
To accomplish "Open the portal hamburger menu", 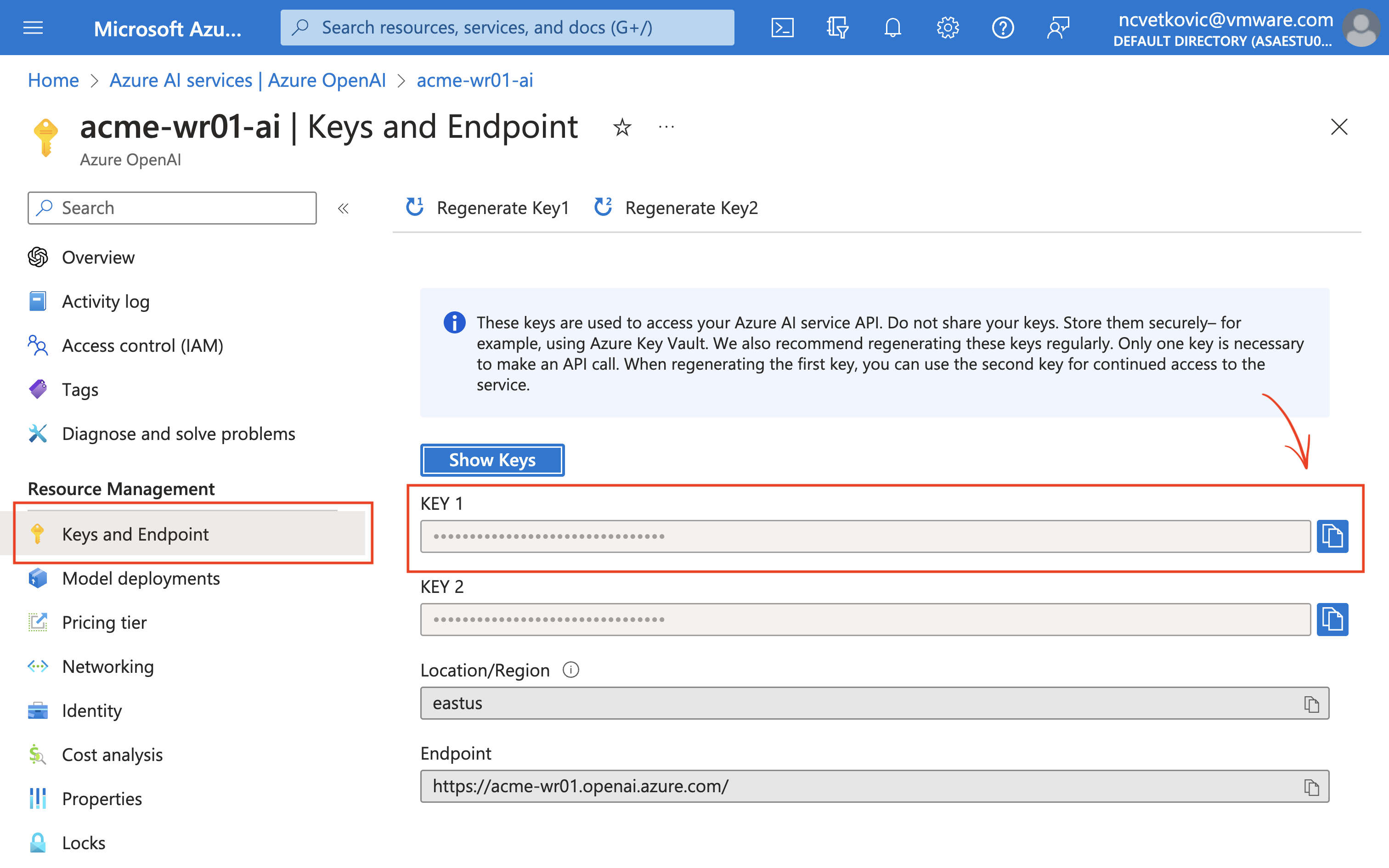I will click(33, 28).
